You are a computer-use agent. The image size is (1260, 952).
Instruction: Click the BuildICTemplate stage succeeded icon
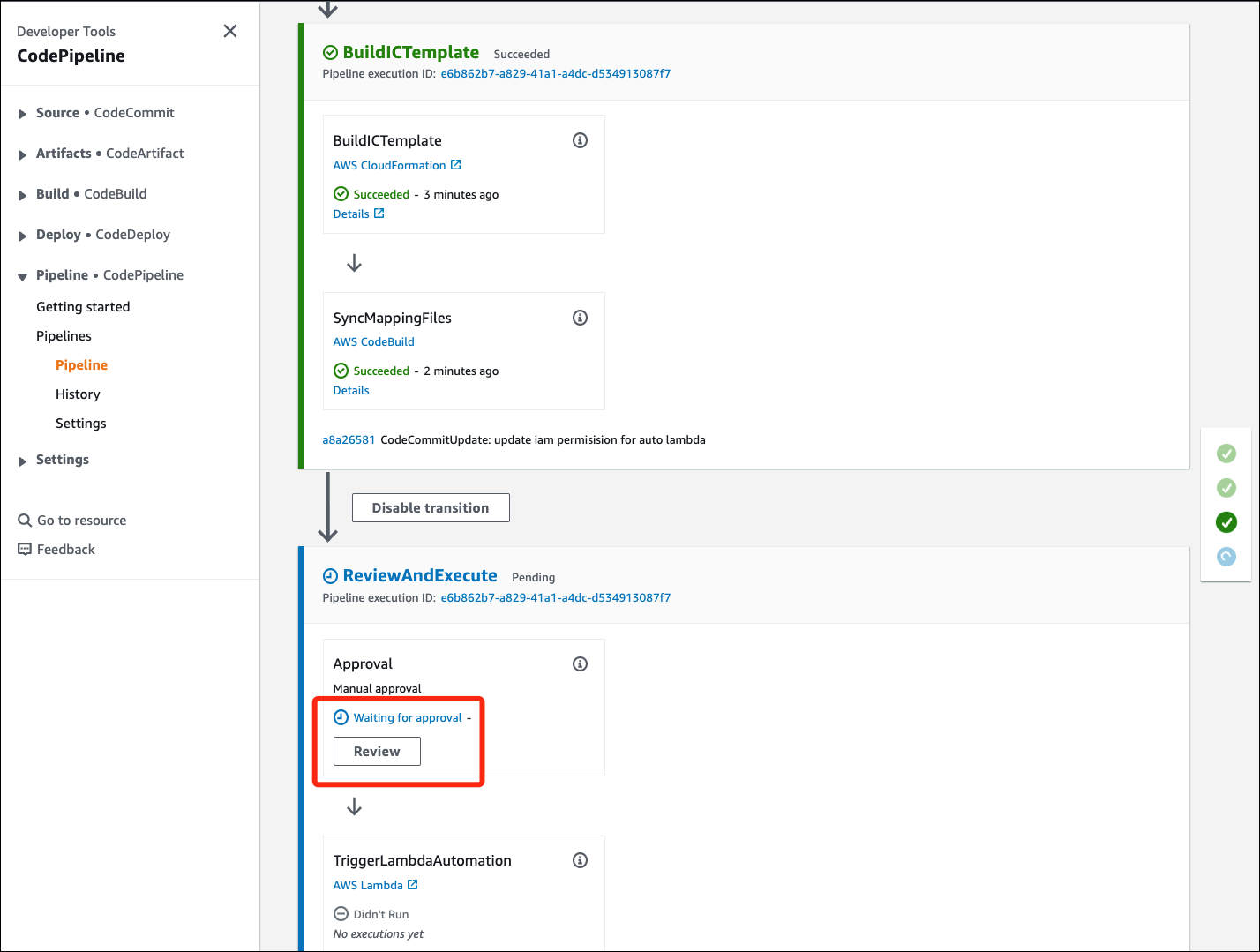tap(330, 53)
